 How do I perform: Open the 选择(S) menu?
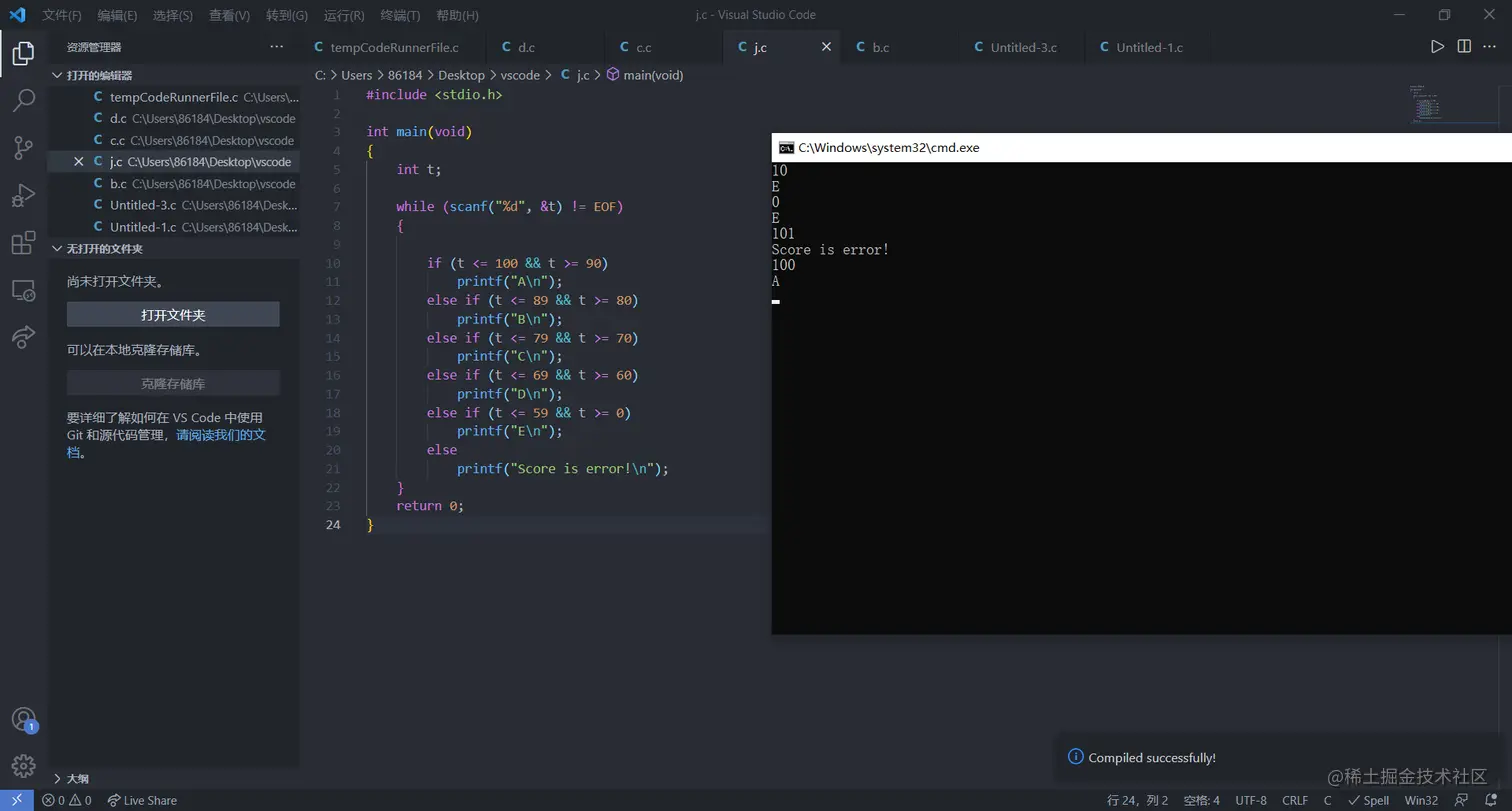[173, 15]
